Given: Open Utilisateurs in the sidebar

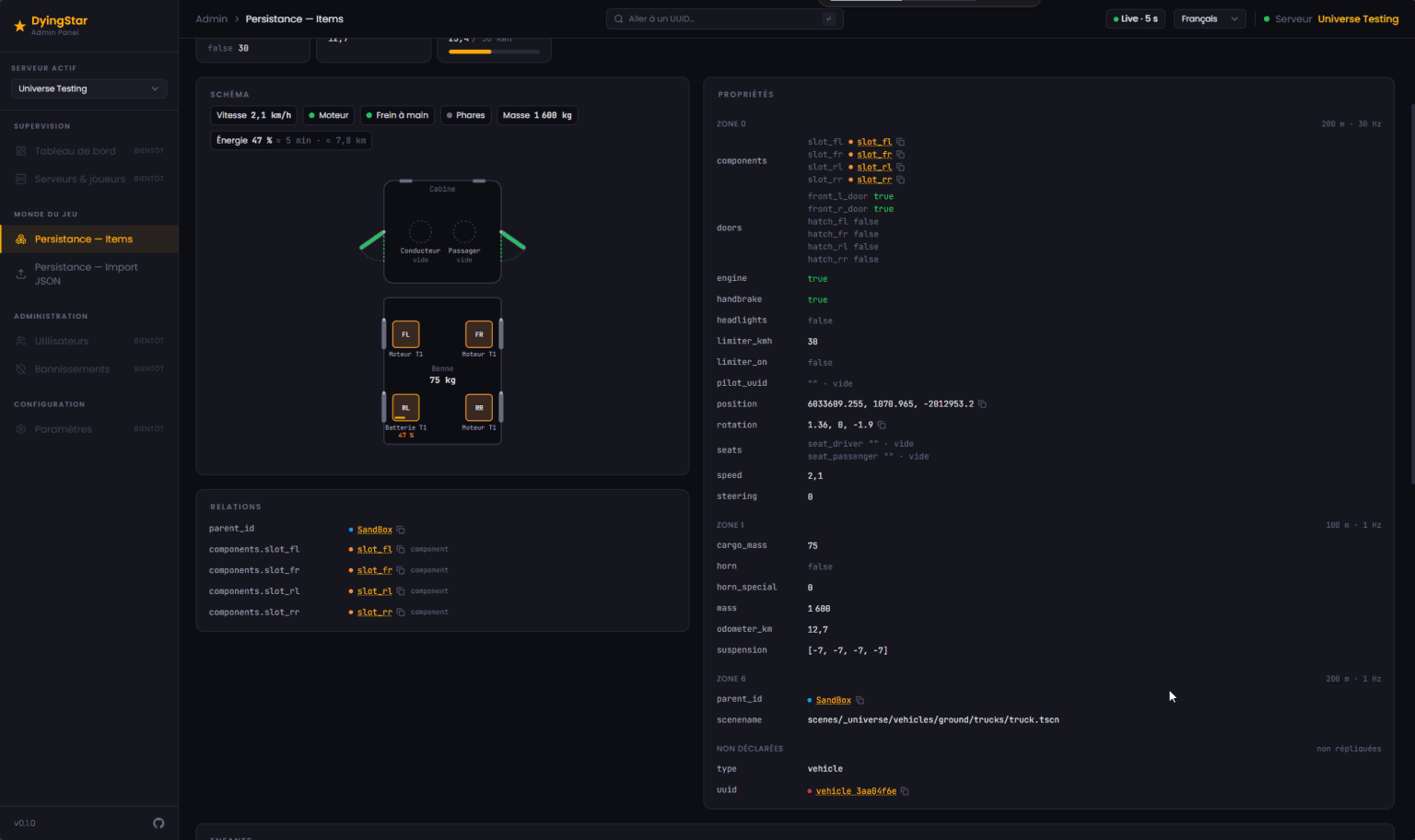Looking at the screenshot, I should click(x=89, y=341).
